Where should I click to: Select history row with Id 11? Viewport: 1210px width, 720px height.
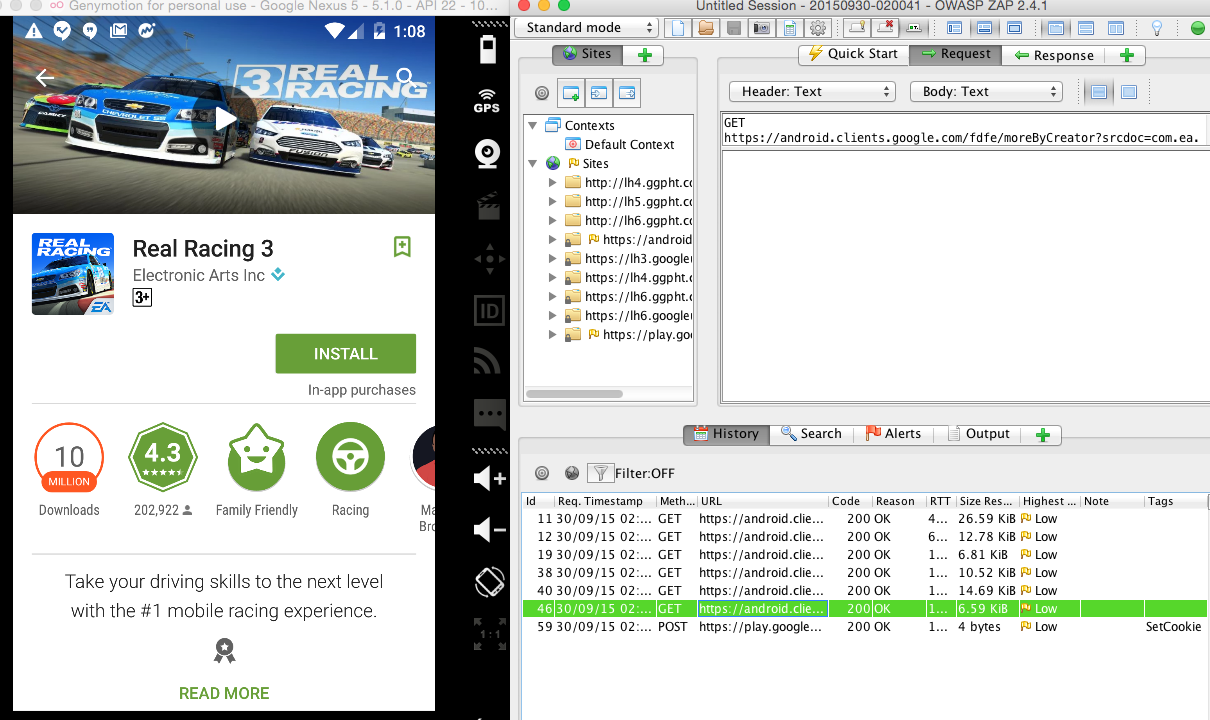point(865,519)
